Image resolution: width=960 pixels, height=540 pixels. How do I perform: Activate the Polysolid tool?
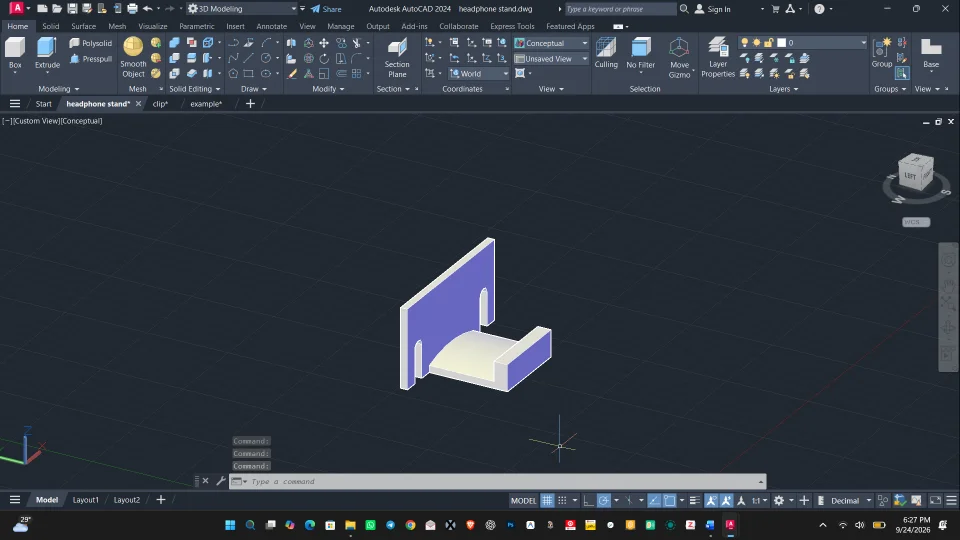tap(91, 43)
